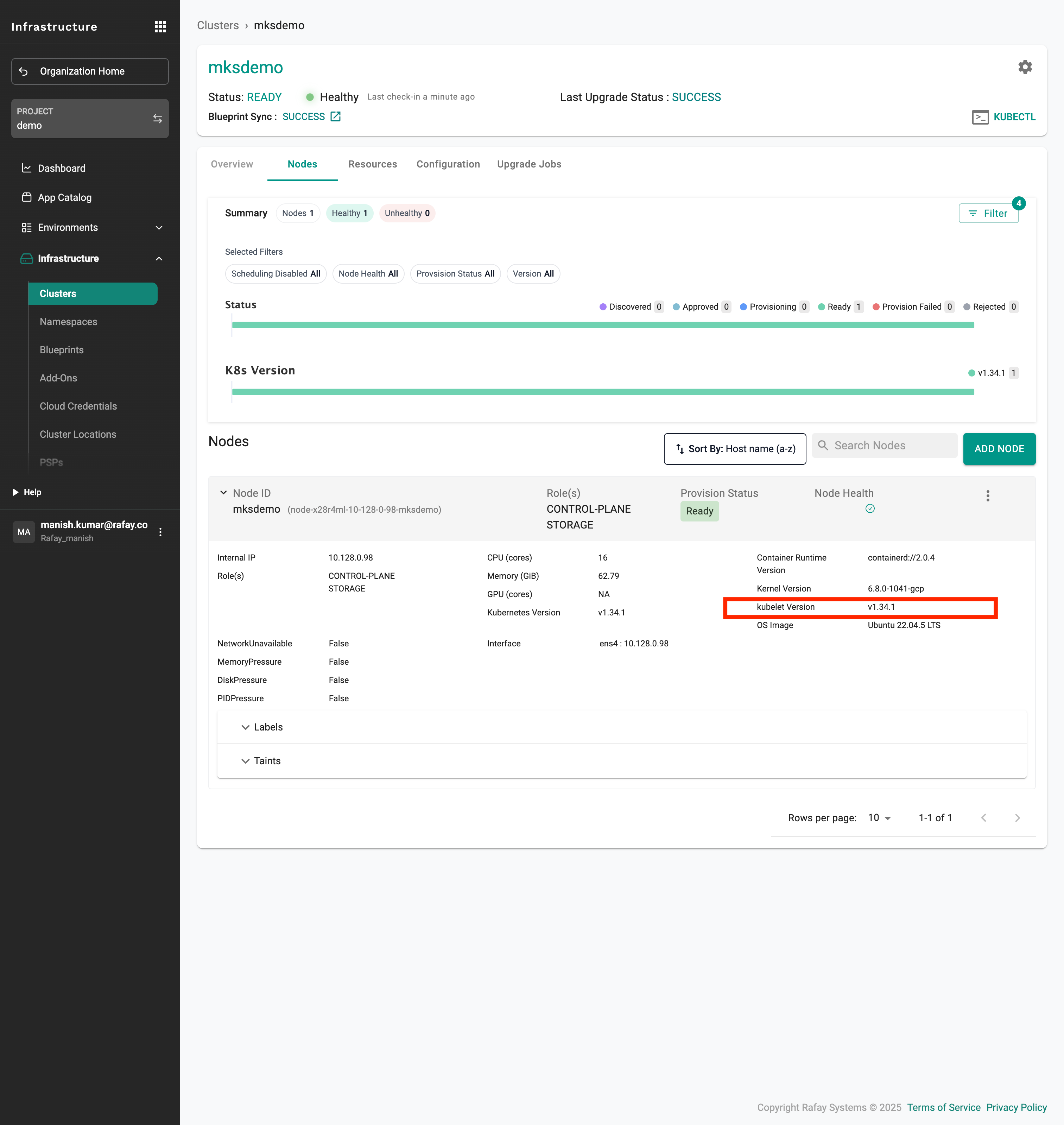The height and width of the screenshot is (1126, 1064).
Task: Open Blueprint Sync external link icon
Action: (x=336, y=116)
